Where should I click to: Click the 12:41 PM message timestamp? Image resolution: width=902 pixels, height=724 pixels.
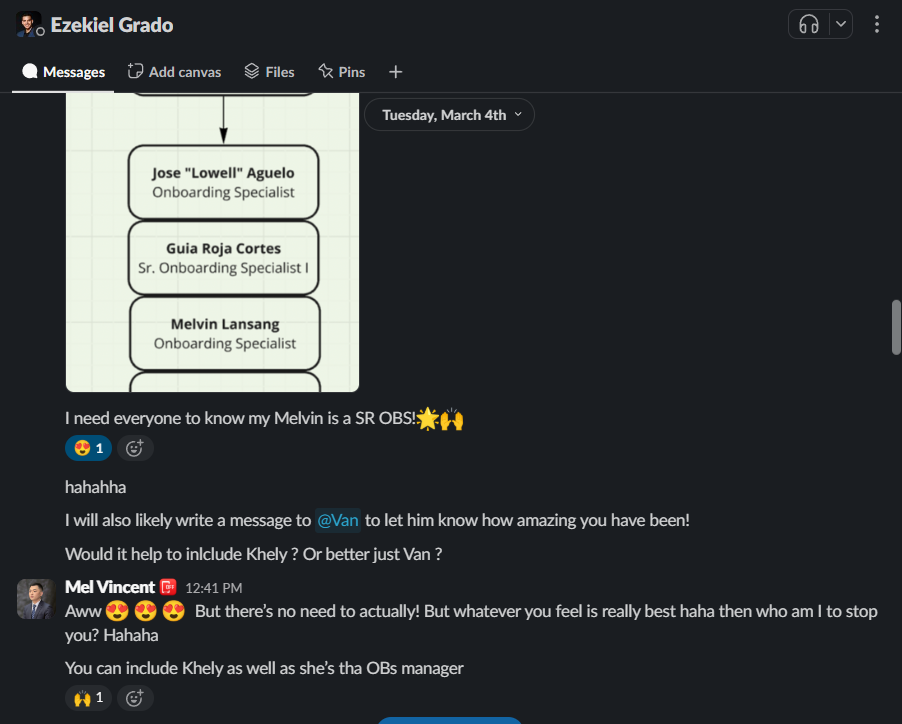213,588
